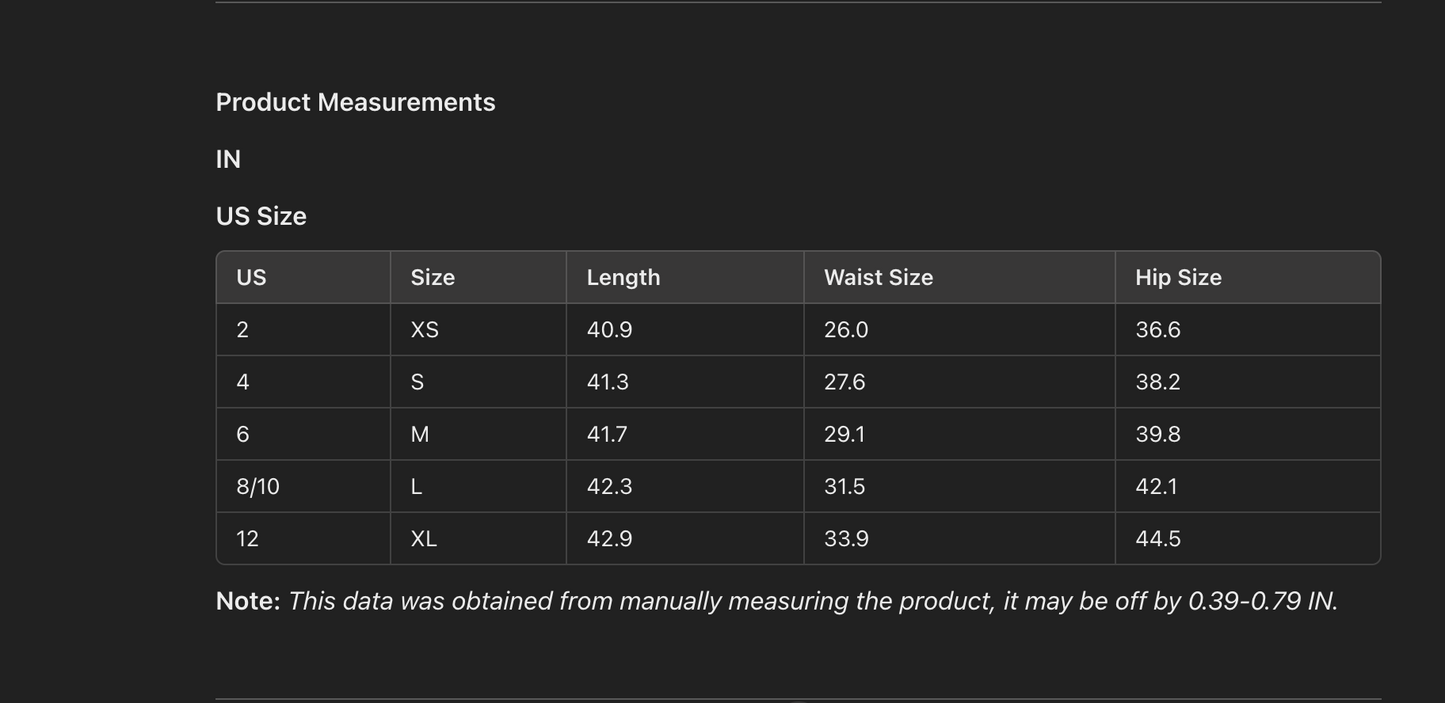Click the US Size heading above the table

point(261,216)
